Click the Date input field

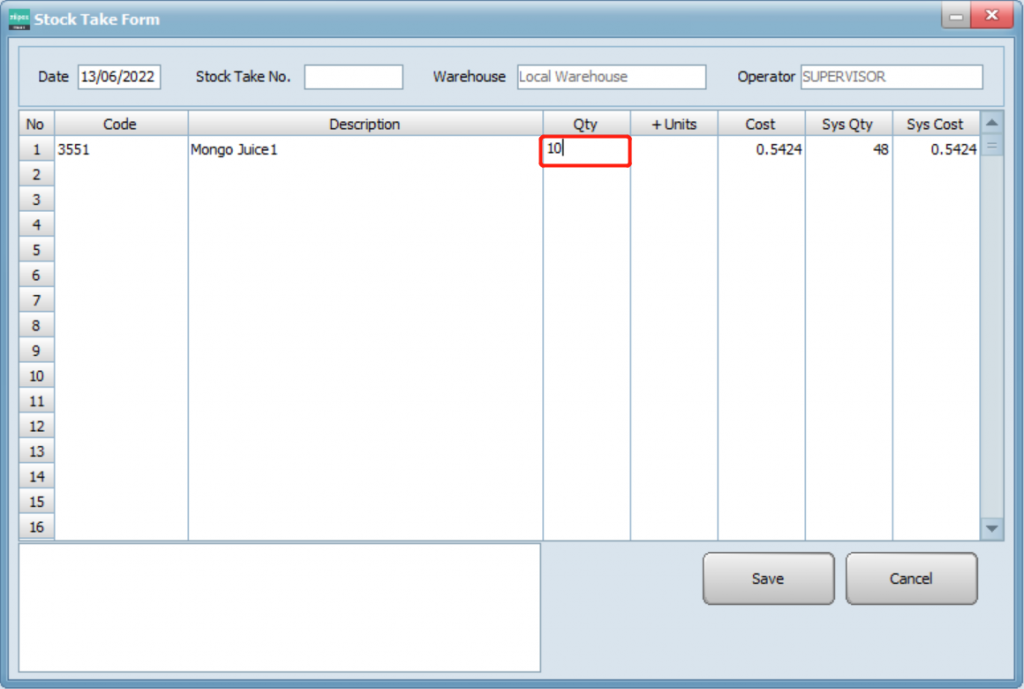pos(119,77)
